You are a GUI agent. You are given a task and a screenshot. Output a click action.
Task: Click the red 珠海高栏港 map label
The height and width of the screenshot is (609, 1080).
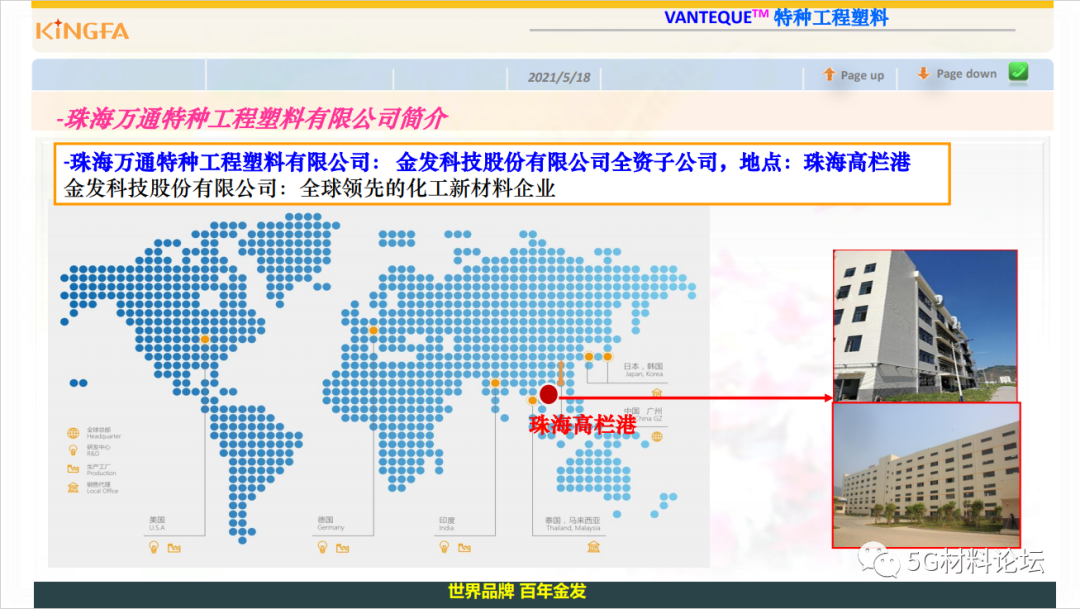(x=583, y=424)
